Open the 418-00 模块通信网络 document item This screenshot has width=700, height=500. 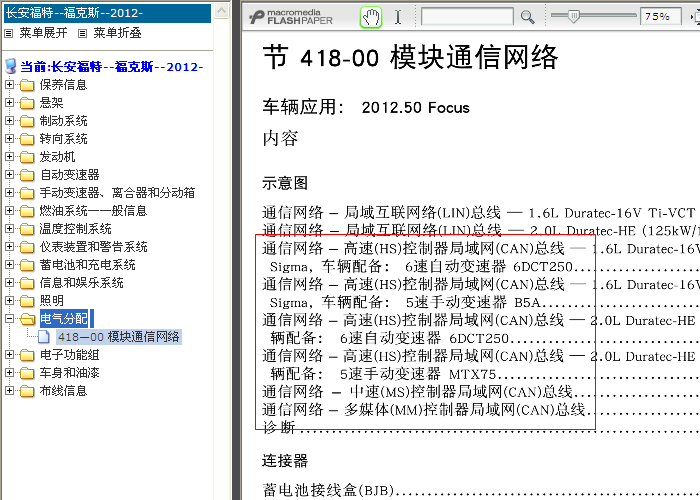pos(119,337)
